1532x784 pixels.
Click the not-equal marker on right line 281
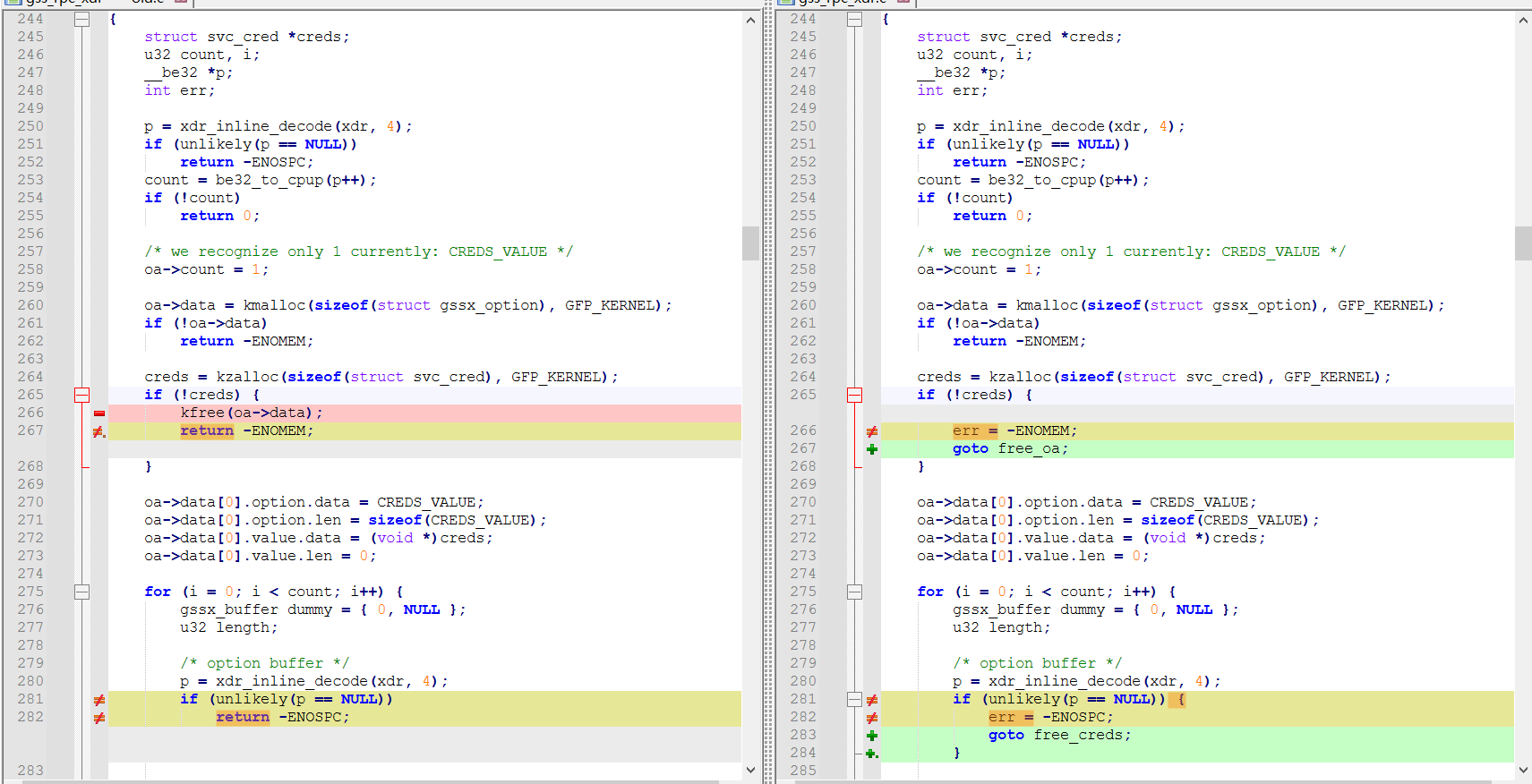click(872, 700)
